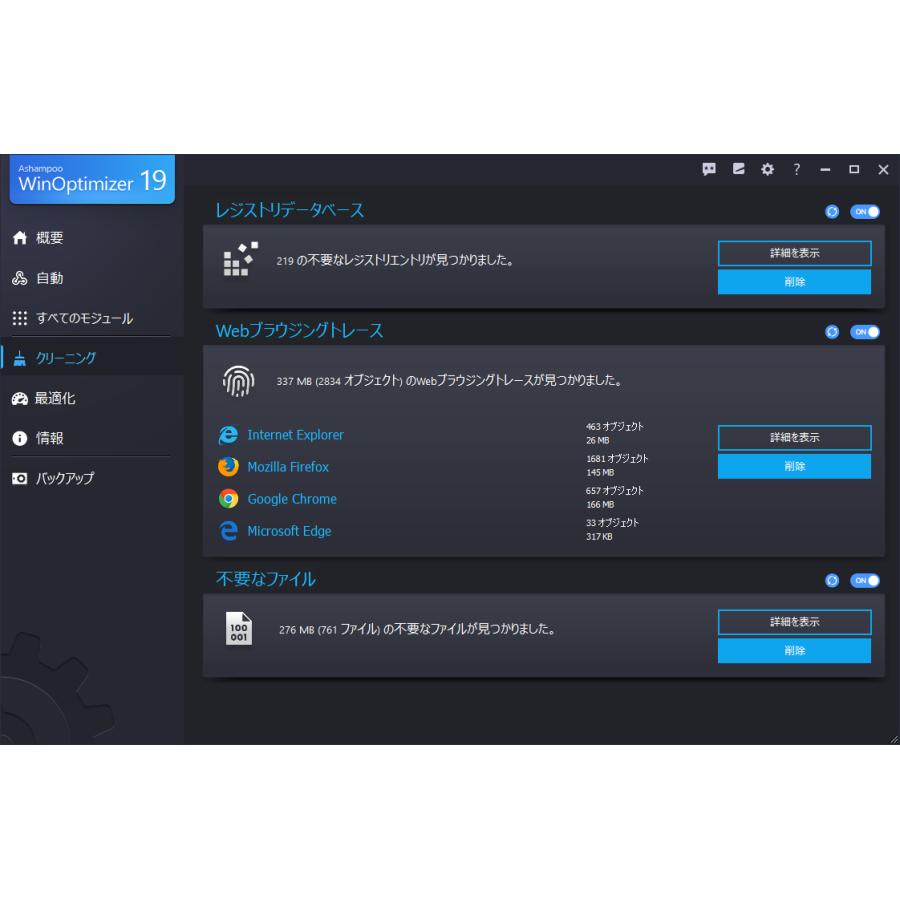
Task: Click the 不要なファイル document icon
Action: point(238,629)
